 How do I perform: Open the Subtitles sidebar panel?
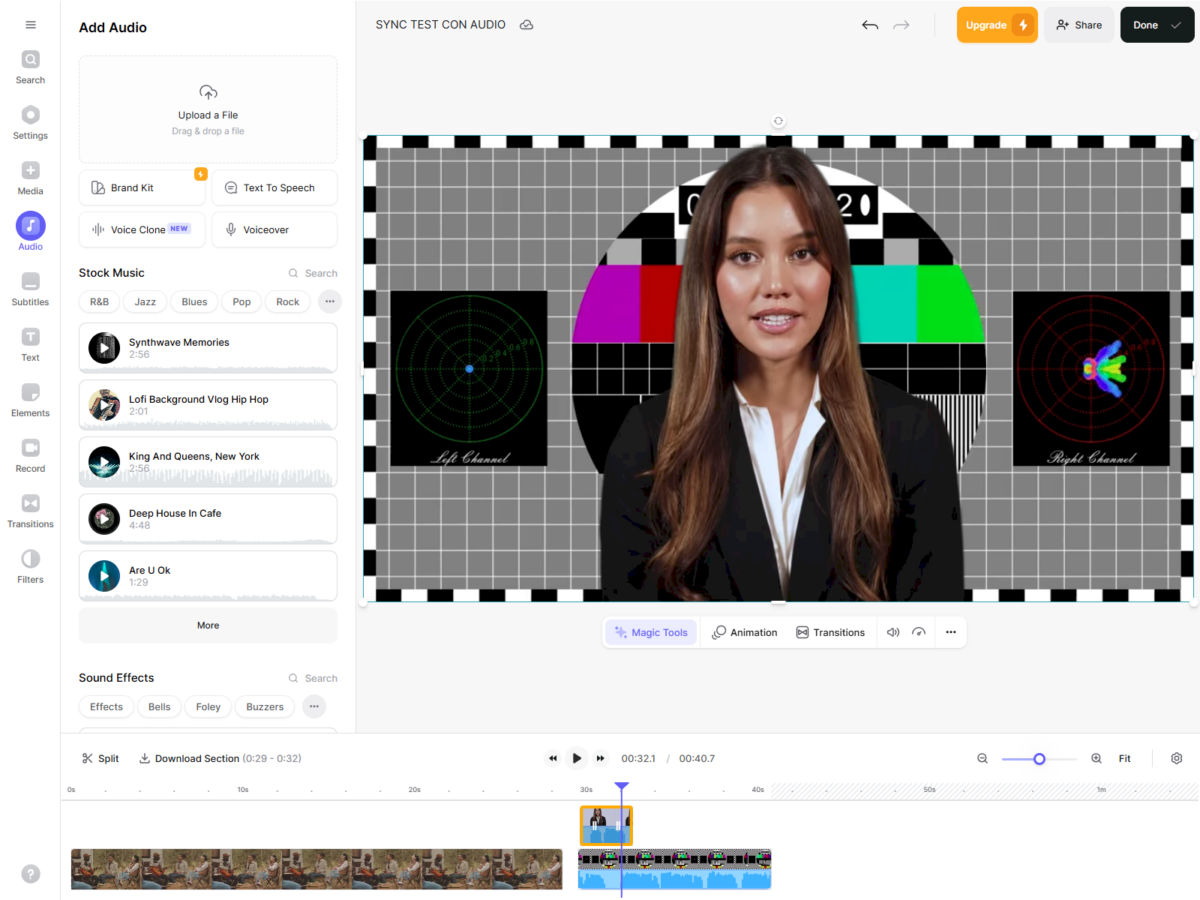coord(30,289)
